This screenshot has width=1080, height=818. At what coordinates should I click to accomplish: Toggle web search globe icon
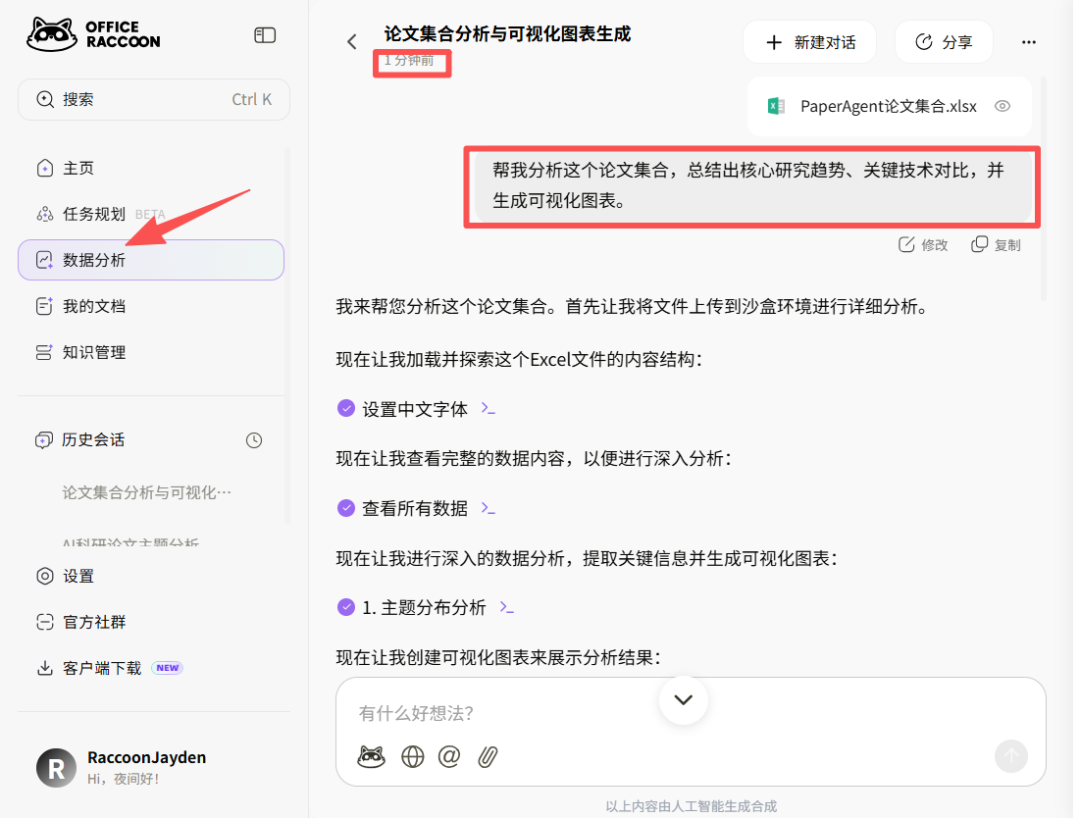413,757
